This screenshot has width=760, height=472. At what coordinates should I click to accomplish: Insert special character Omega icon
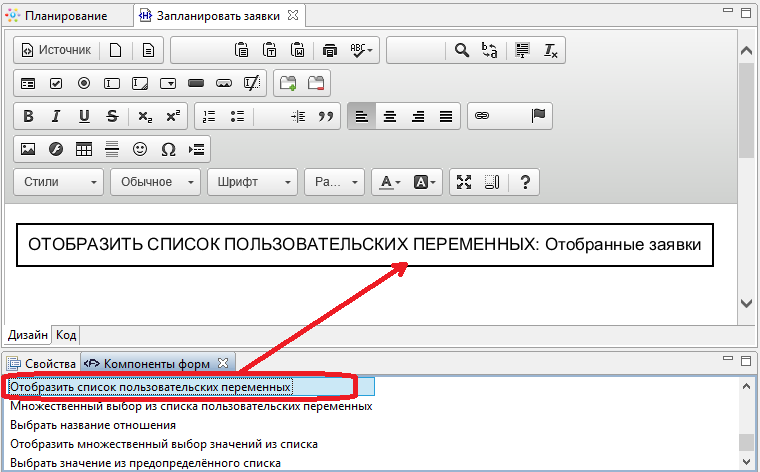point(168,149)
